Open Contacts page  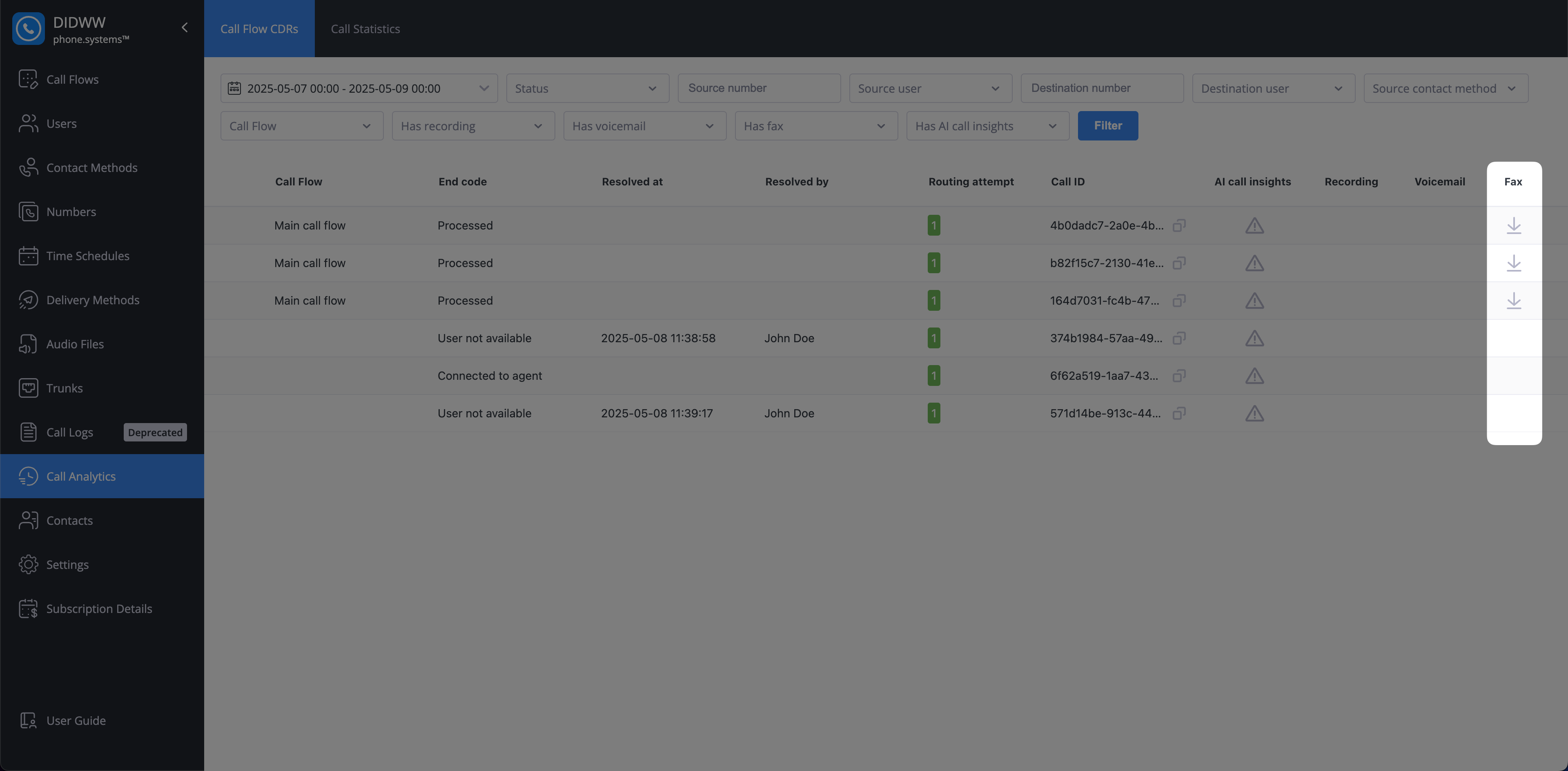tap(102, 520)
